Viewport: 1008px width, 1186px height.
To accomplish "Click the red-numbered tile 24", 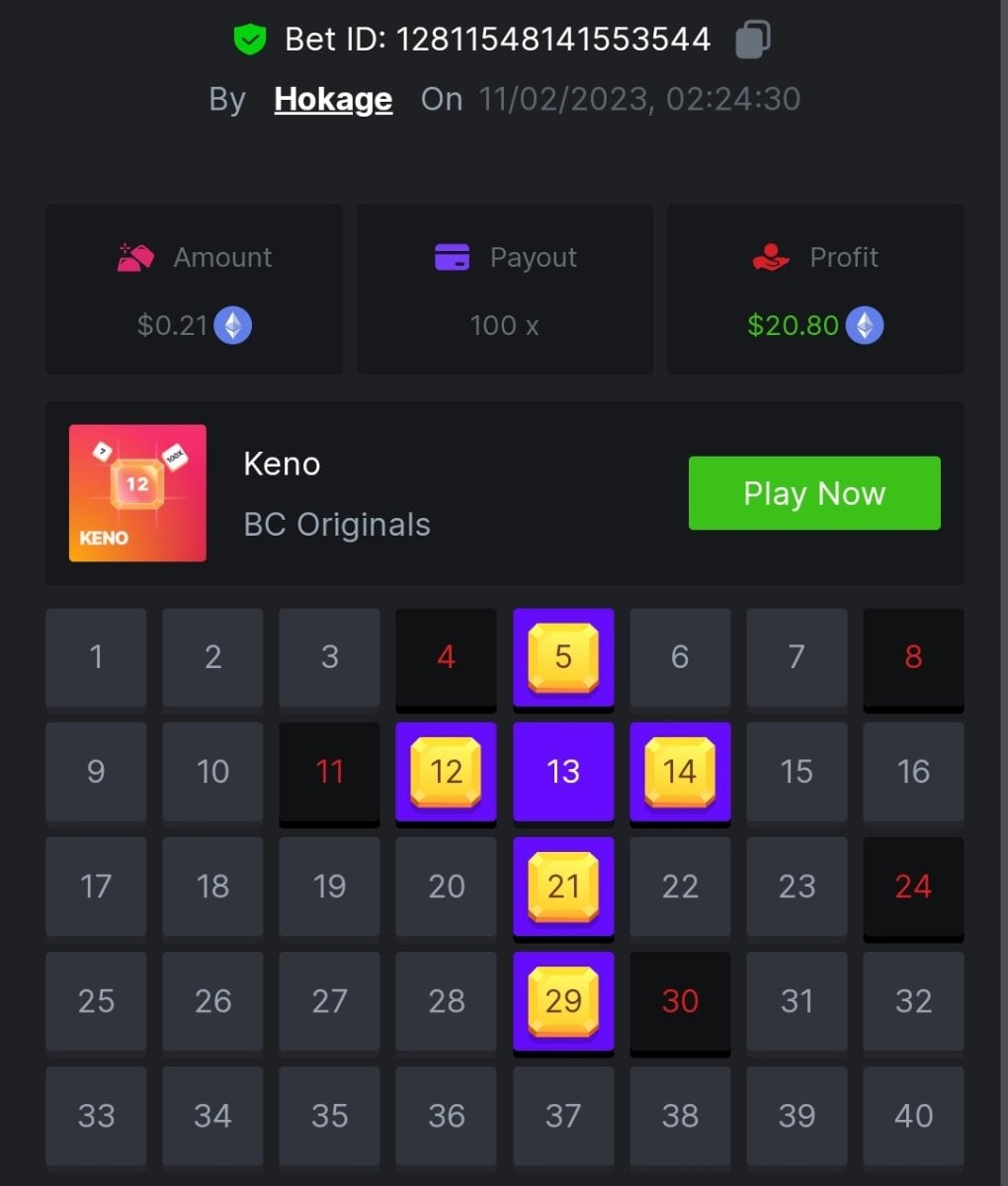I will pos(913,888).
